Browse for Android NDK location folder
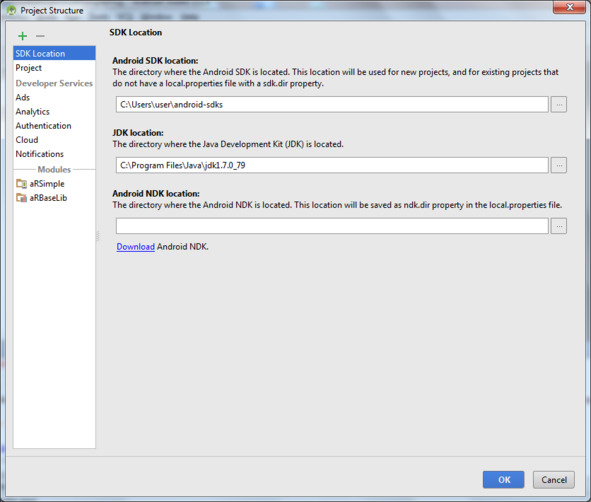The width and height of the screenshot is (591, 502). pos(559,226)
